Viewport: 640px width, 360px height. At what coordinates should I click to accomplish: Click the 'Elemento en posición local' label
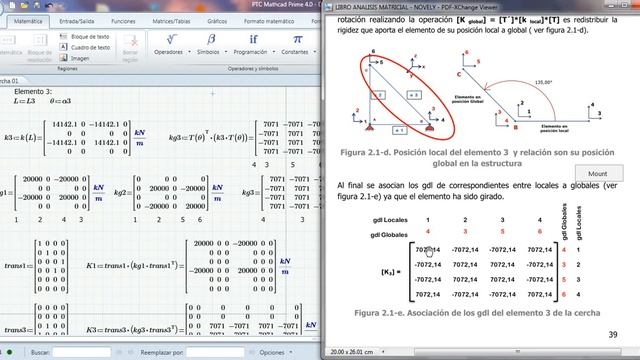click(x=554, y=129)
